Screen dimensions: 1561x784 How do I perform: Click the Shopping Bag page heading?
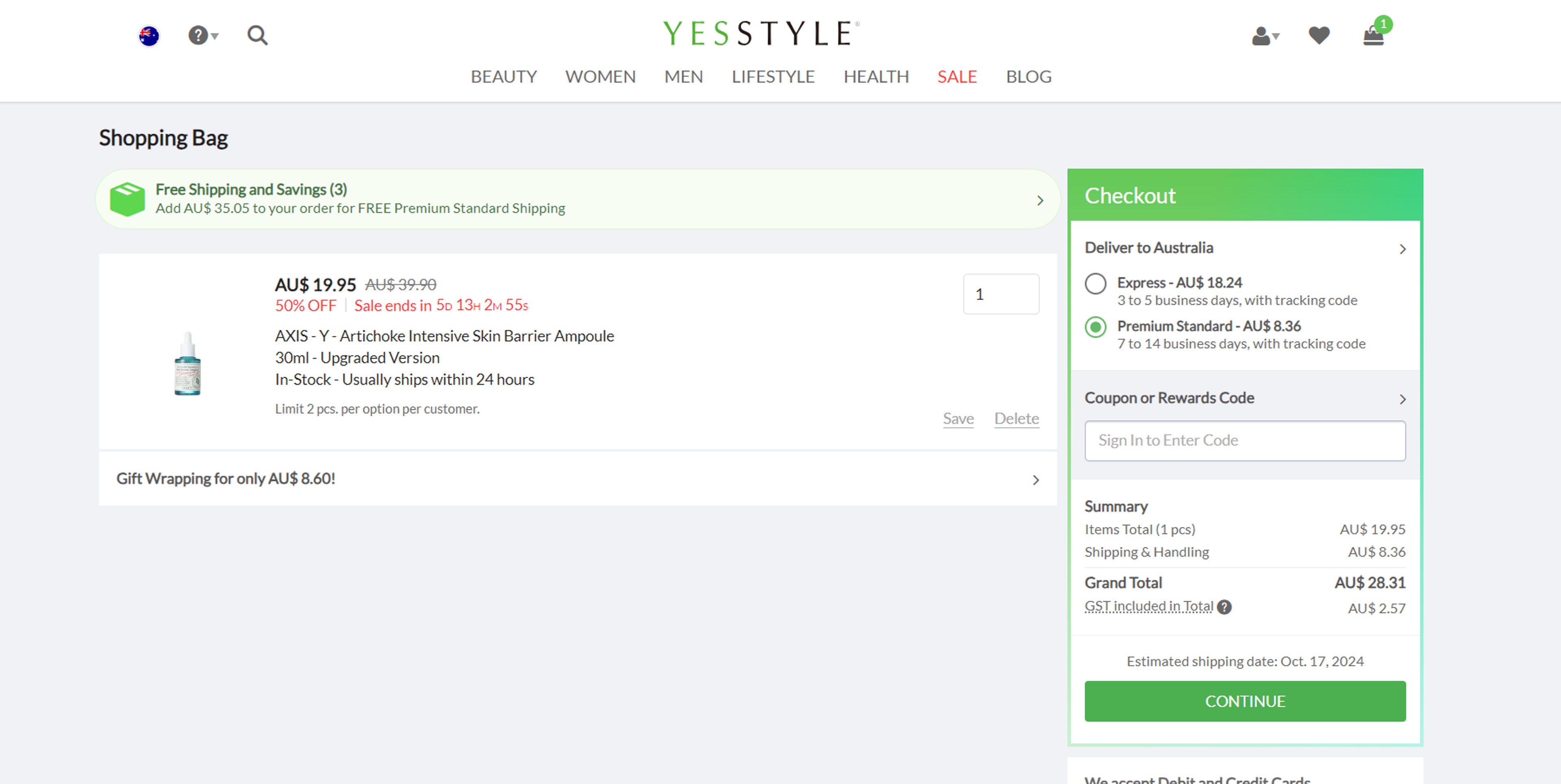point(163,138)
